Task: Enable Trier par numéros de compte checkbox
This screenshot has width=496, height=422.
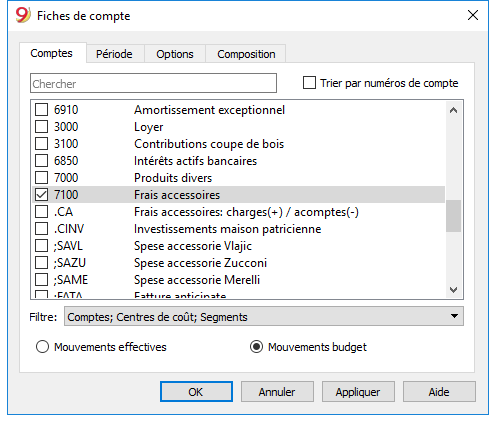Action: [x=309, y=83]
